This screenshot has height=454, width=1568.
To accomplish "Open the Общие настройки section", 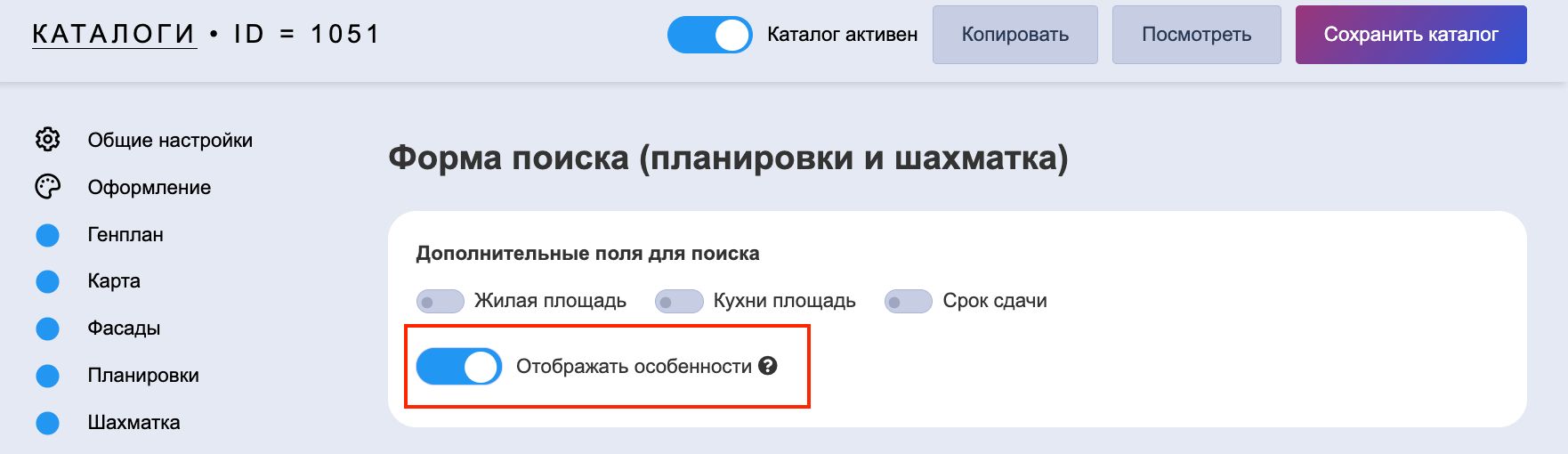I will click(x=170, y=141).
